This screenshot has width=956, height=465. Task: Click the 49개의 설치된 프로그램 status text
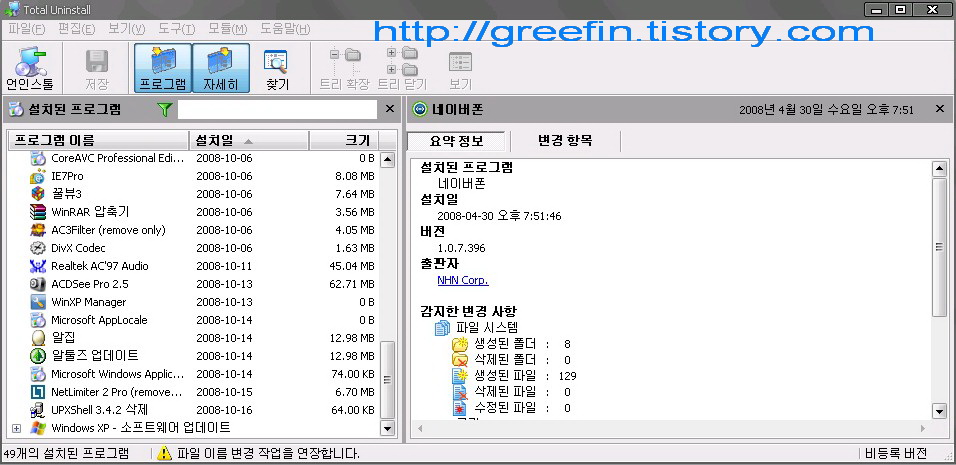[66, 453]
